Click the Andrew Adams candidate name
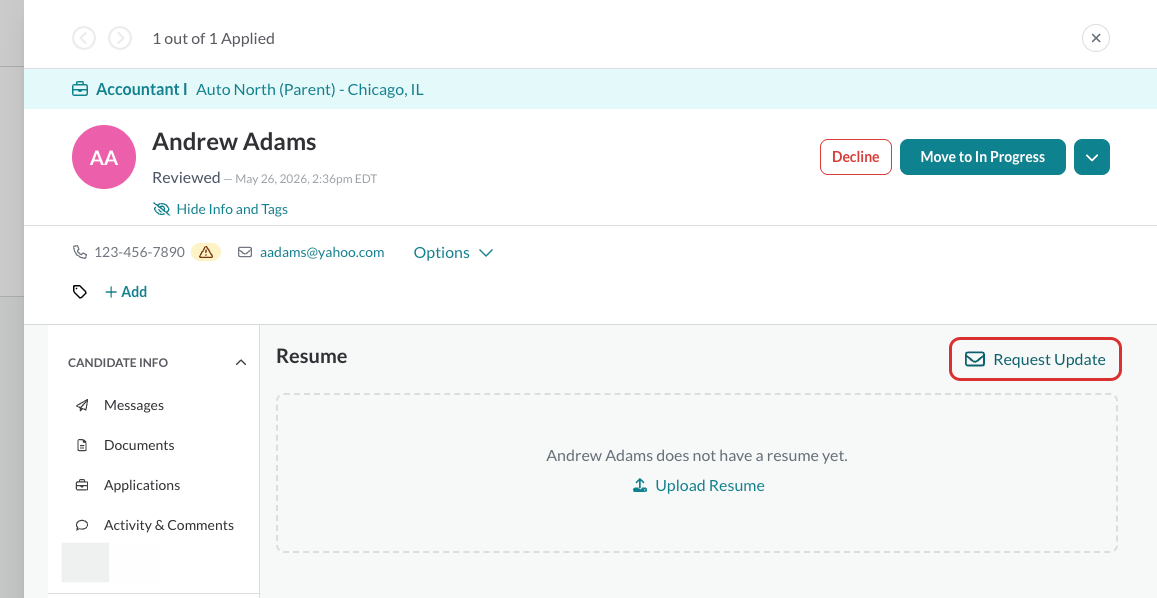Screen dimensions: 1157x598 point(234,141)
